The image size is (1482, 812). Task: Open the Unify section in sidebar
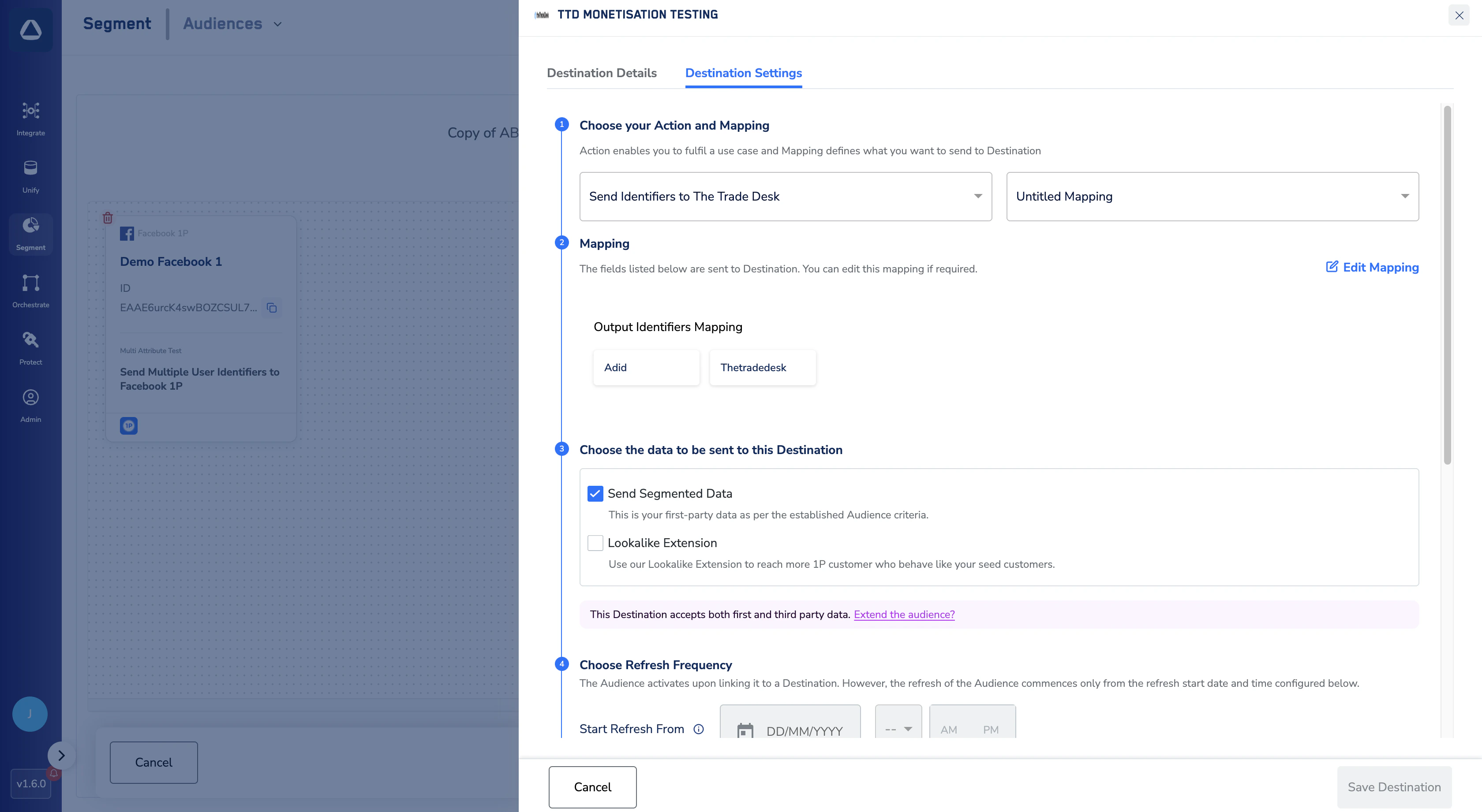30,176
